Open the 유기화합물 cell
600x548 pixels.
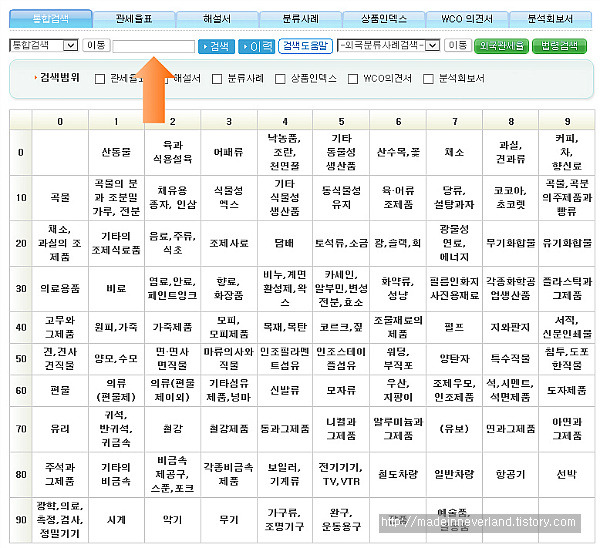pos(567,243)
